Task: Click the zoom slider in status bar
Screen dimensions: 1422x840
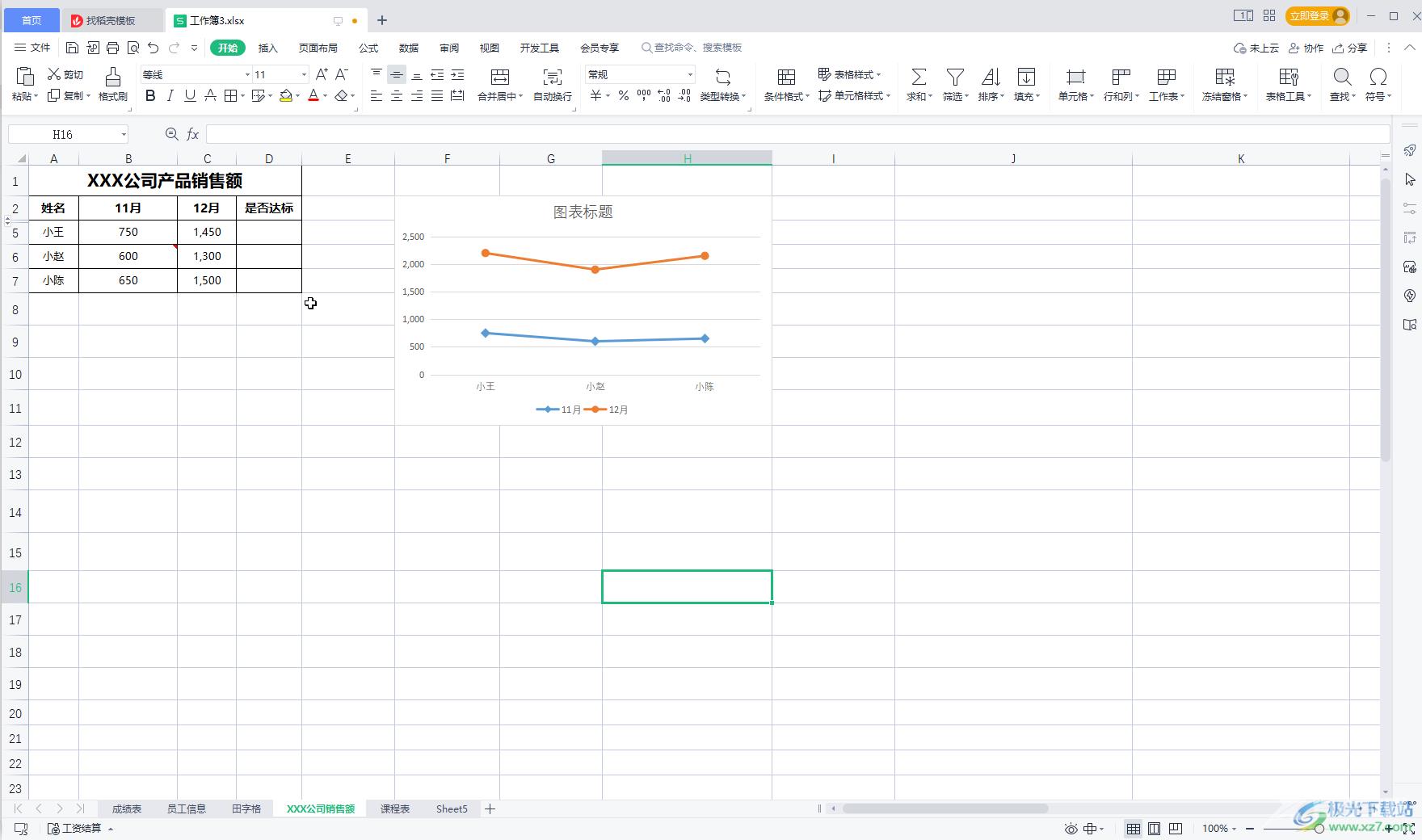Action: coord(1319,829)
